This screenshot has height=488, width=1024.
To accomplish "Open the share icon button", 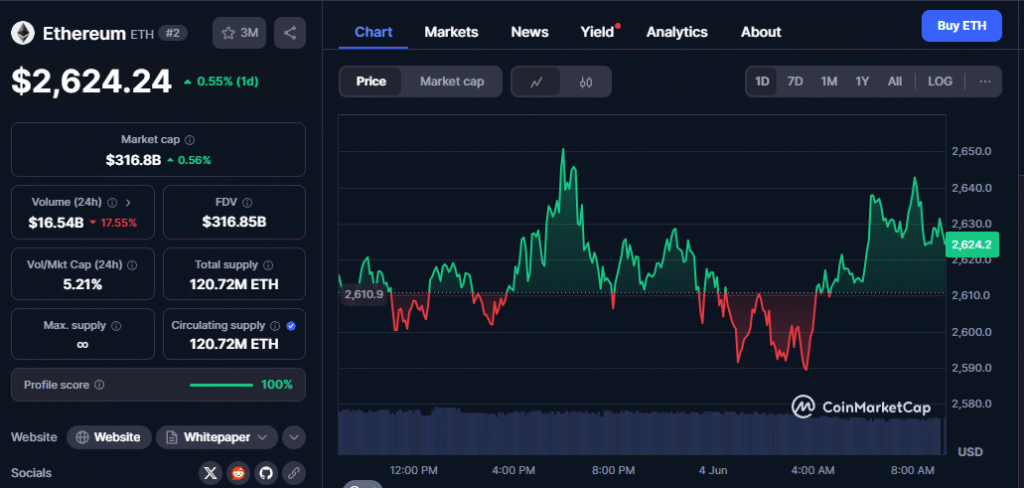I will pyautogui.click(x=290, y=33).
